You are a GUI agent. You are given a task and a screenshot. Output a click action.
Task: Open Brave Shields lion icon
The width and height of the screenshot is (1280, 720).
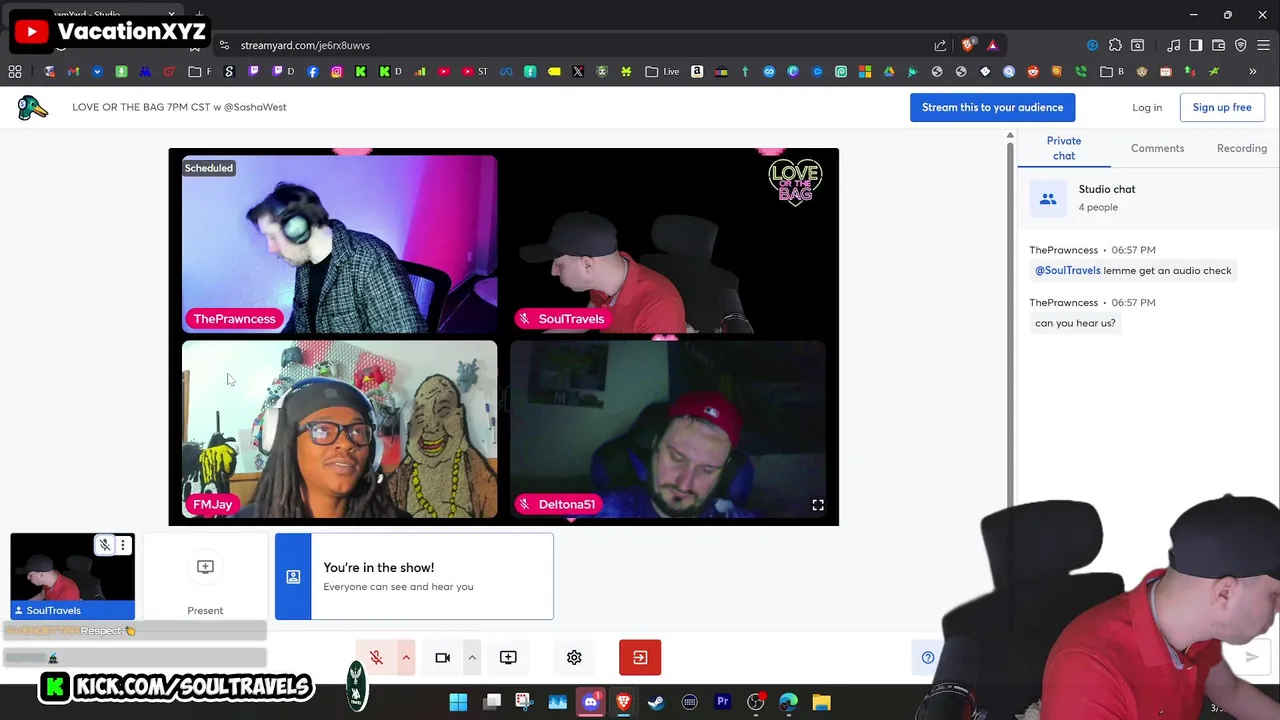click(967, 45)
